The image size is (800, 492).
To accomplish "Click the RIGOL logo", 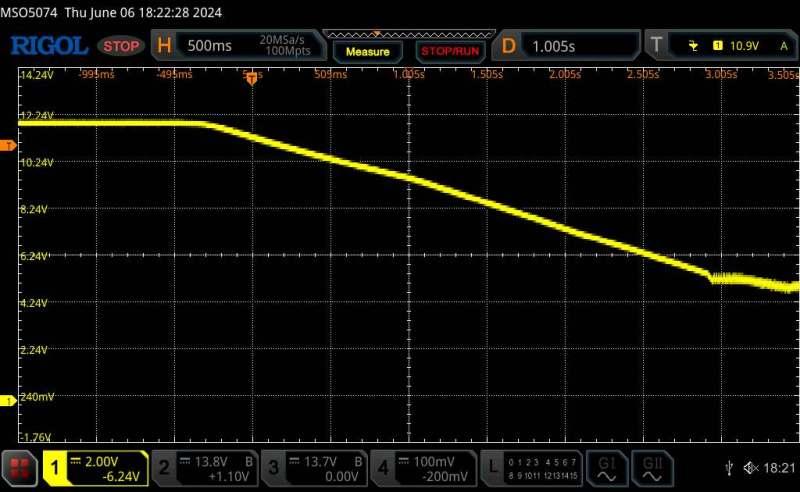I will tap(49, 45).
